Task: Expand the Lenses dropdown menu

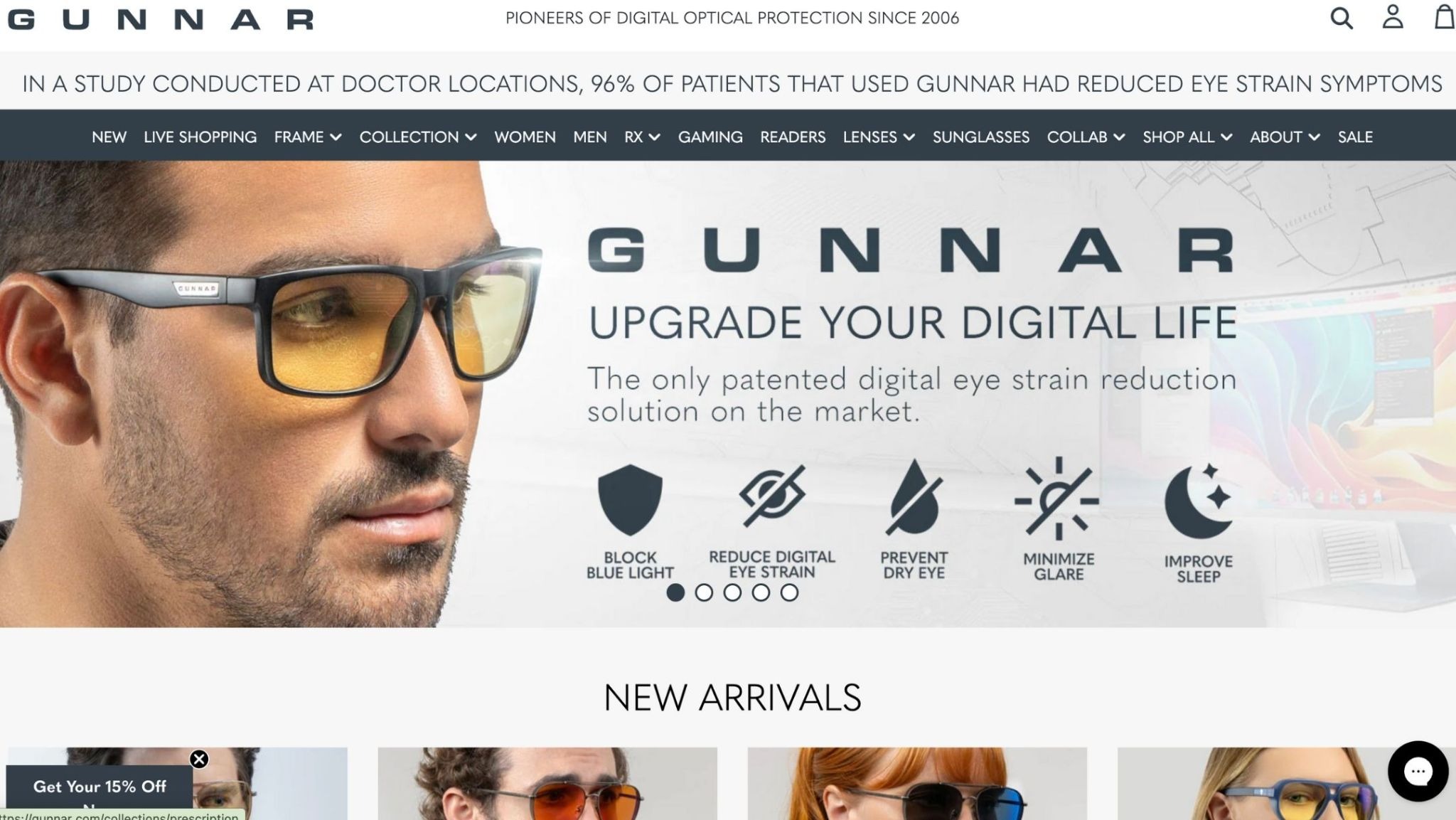Action: pos(879,137)
